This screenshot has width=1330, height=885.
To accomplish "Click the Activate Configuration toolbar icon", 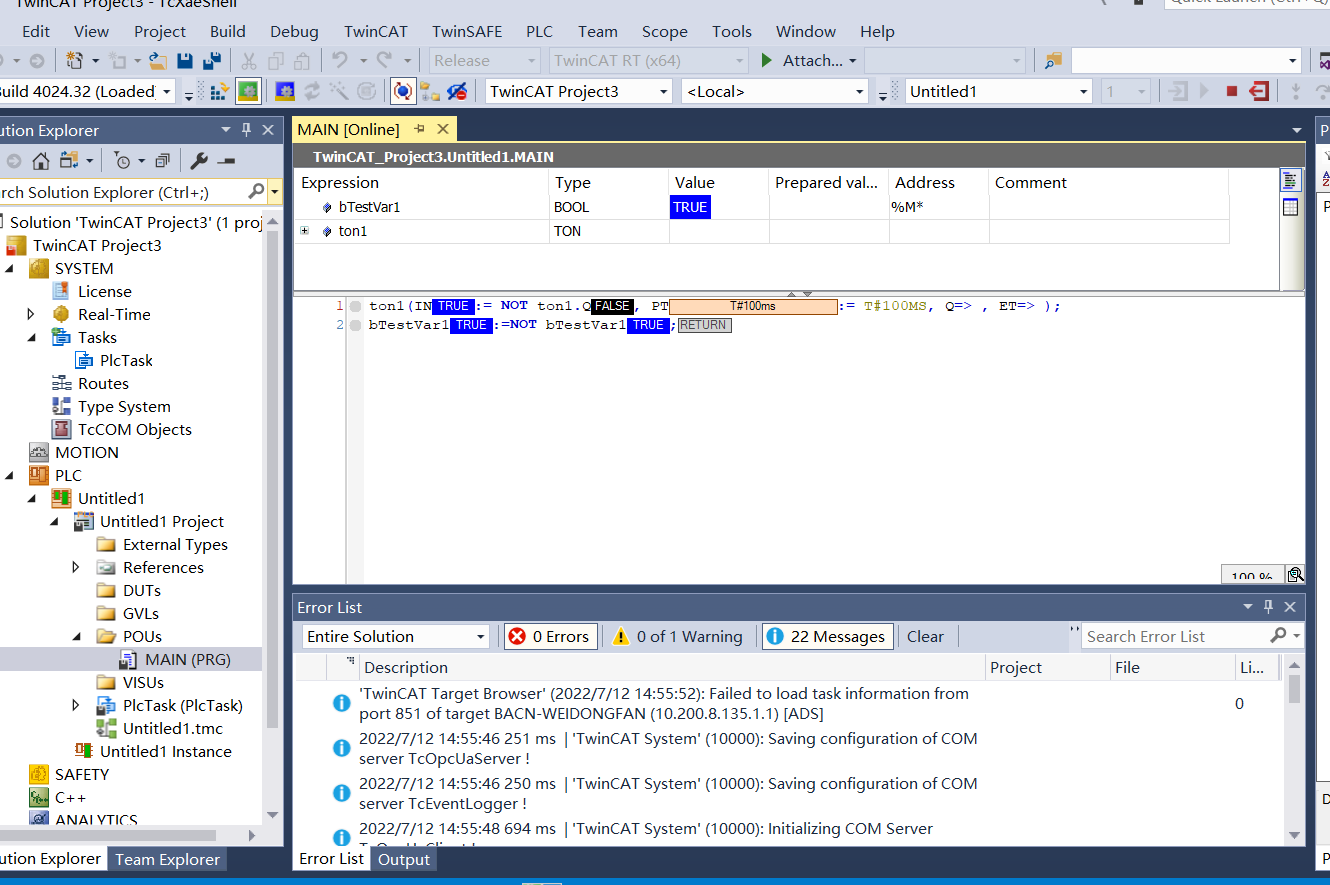I will pyautogui.click(x=221, y=92).
